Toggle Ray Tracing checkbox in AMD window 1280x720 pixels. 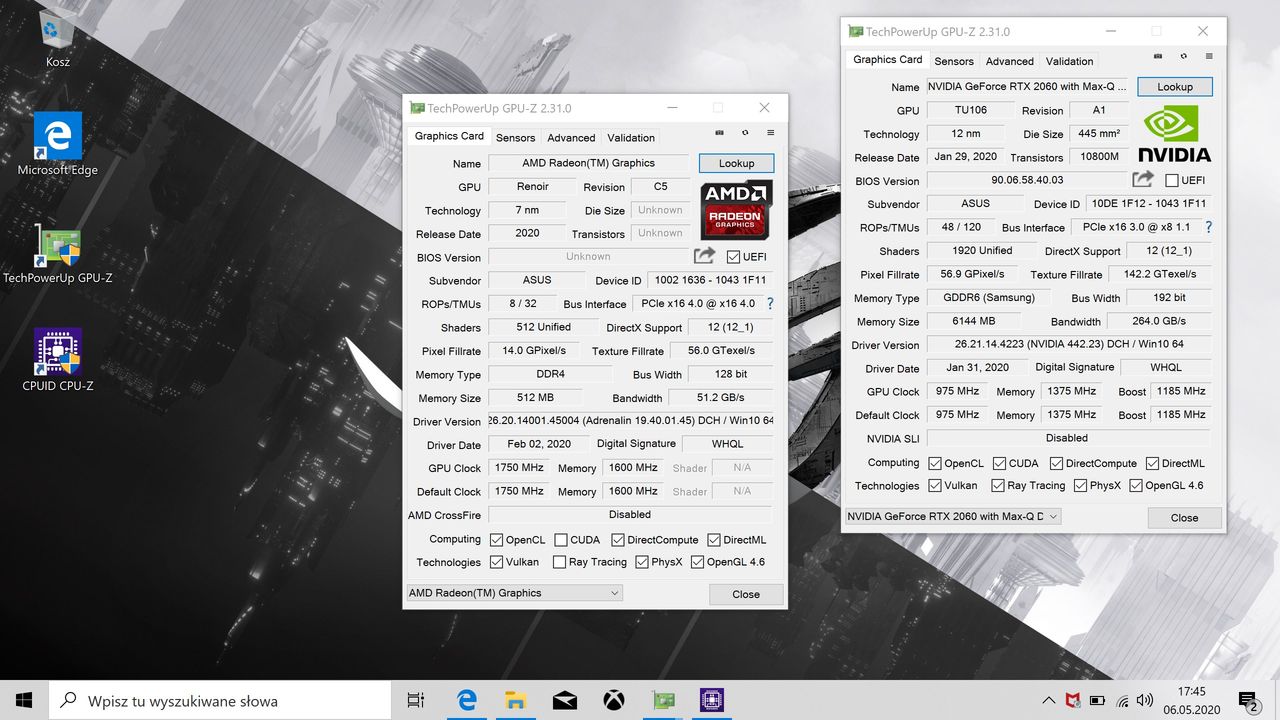(x=559, y=562)
